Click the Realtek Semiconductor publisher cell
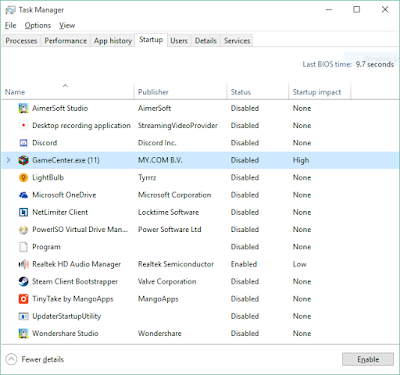Screen dimensions: 400x375 (176, 264)
